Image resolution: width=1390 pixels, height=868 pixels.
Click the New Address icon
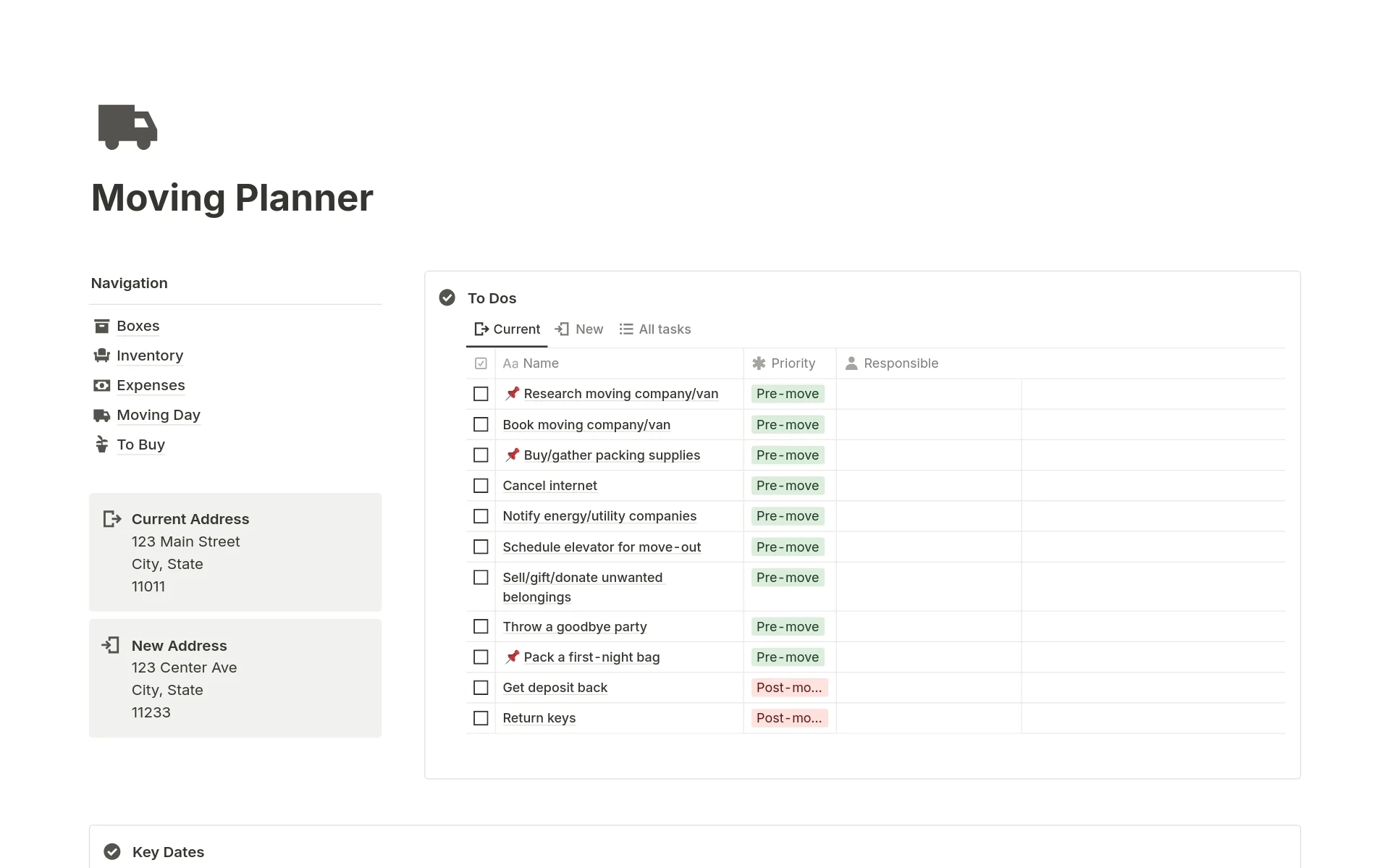[x=111, y=644]
